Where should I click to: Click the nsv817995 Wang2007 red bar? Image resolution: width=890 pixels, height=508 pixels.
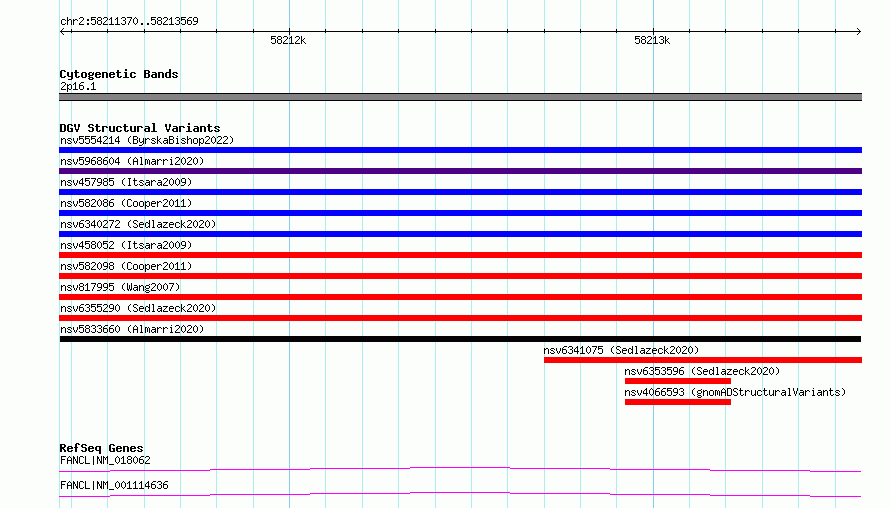[460, 297]
